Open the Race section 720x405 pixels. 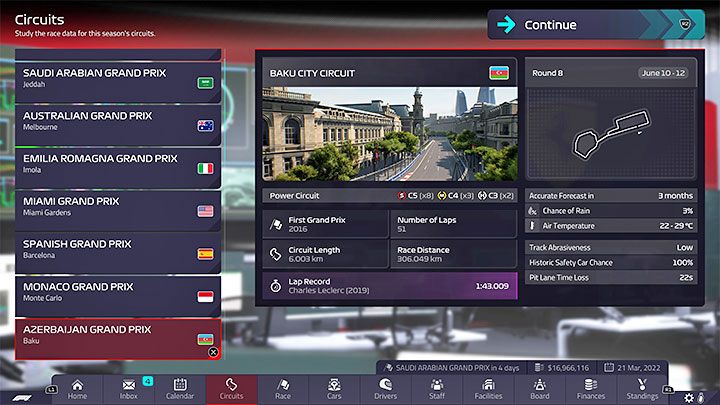(x=283, y=389)
